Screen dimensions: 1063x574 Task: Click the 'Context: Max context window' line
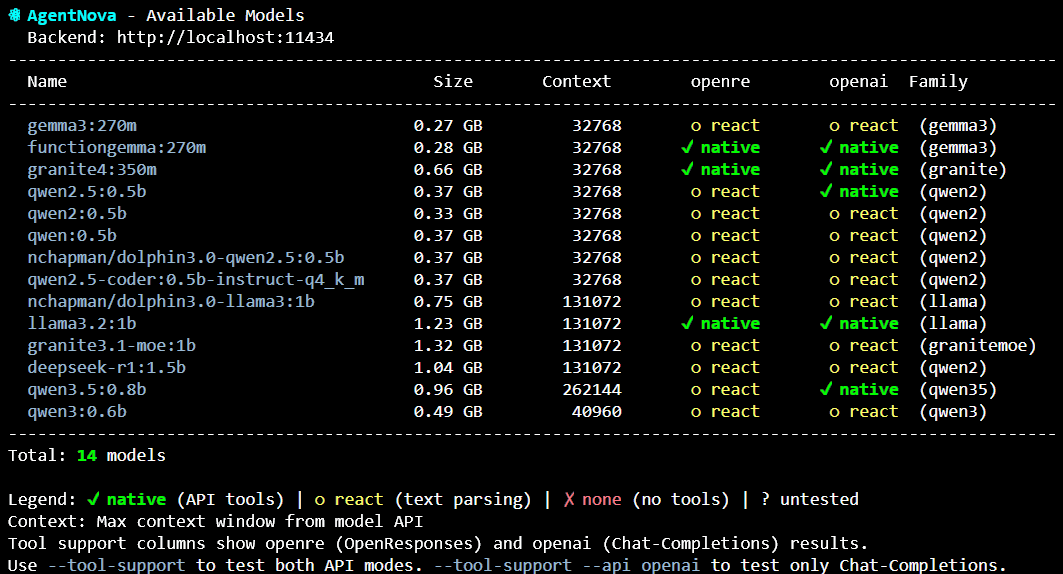(x=216, y=521)
